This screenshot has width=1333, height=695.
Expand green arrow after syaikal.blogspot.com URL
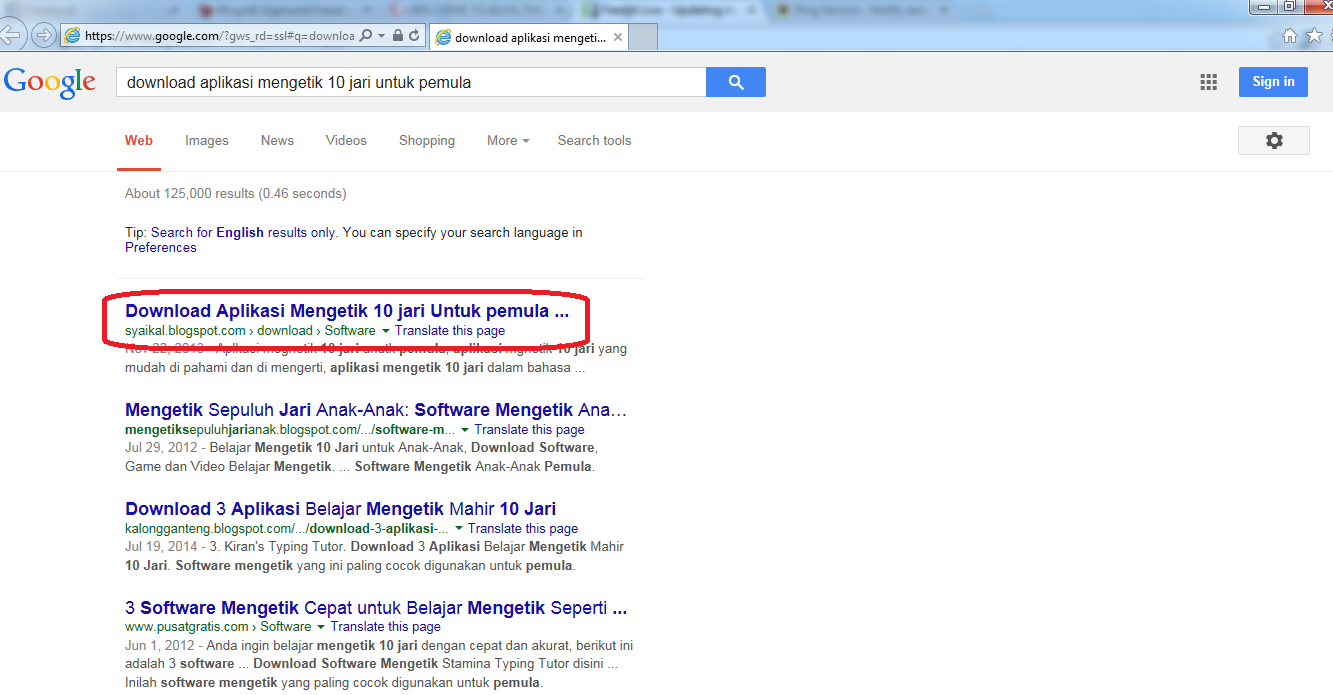385,331
